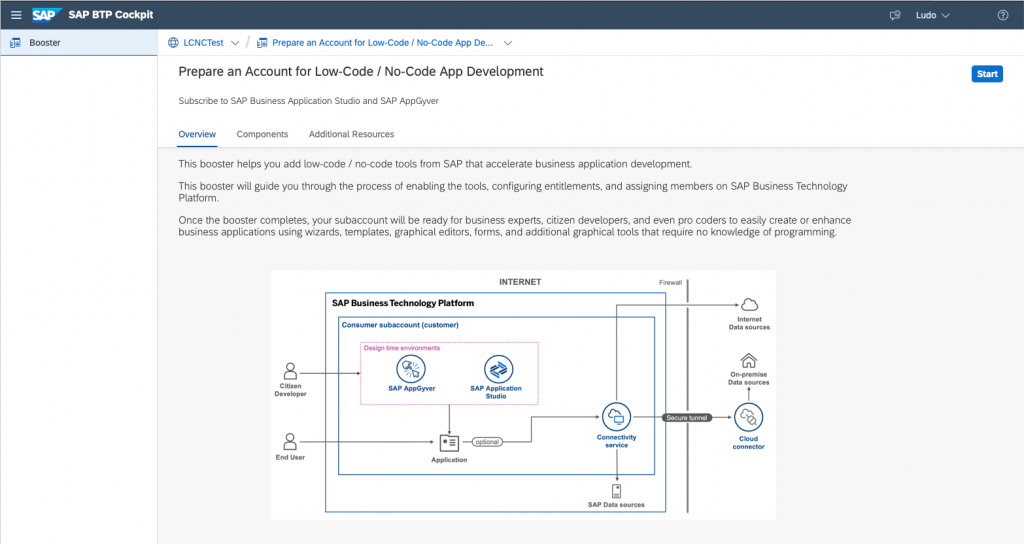The image size is (1024, 544).
Task: Click the page heading Prepare an Account
Action: click(360, 72)
